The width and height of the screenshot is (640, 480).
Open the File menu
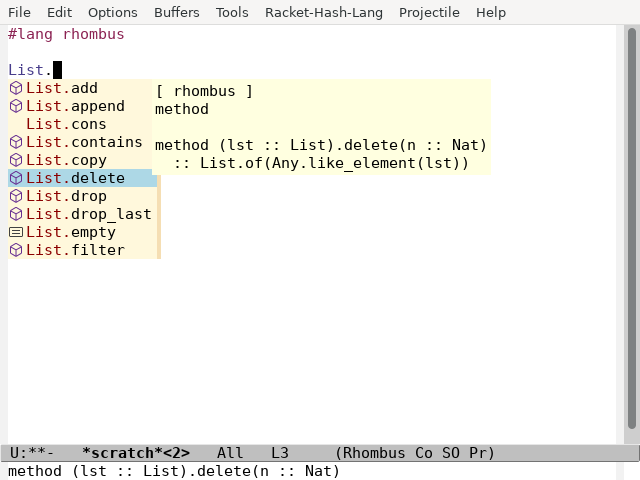pyautogui.click(x=19, y=12)
